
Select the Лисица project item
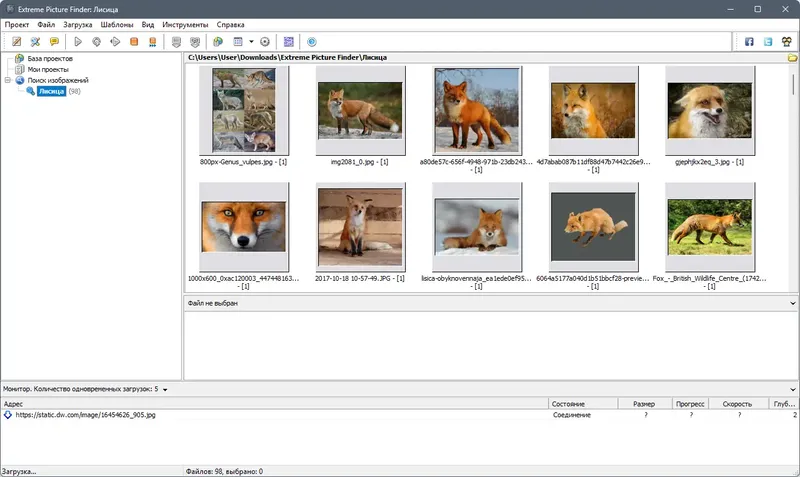click(x=52, y=91)
